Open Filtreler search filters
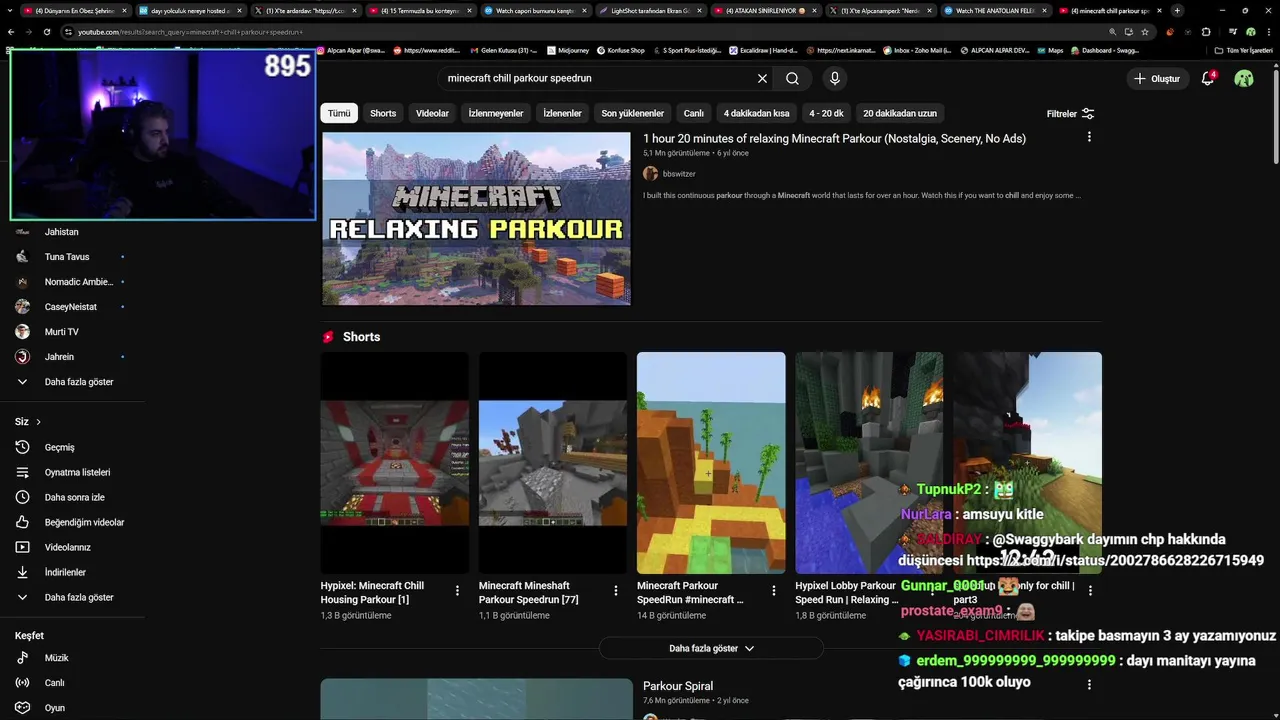The width and height of the screenshot is (1280, 720). [1070, 114]
